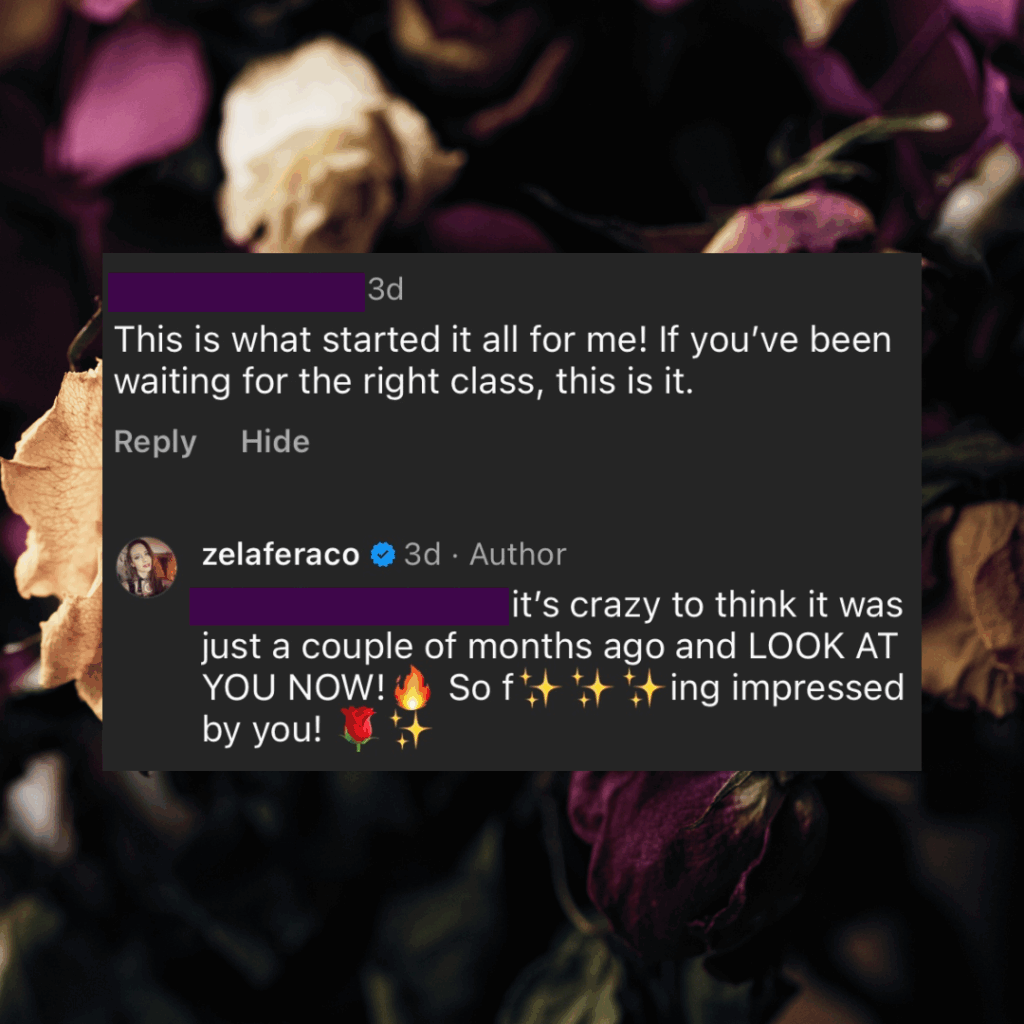Screen dimensions: 1024x1024
Task: Click the 3d timestamp on top comment
Action: coord(385,289)
